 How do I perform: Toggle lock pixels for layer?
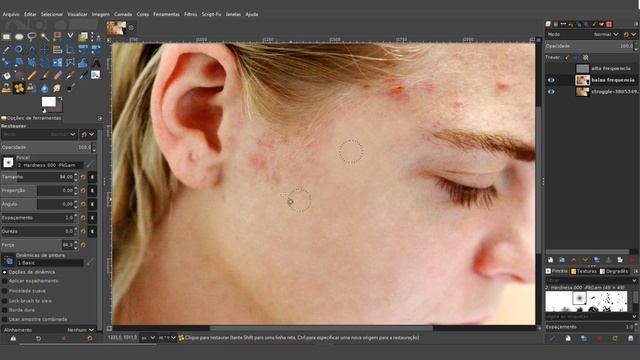567,58
